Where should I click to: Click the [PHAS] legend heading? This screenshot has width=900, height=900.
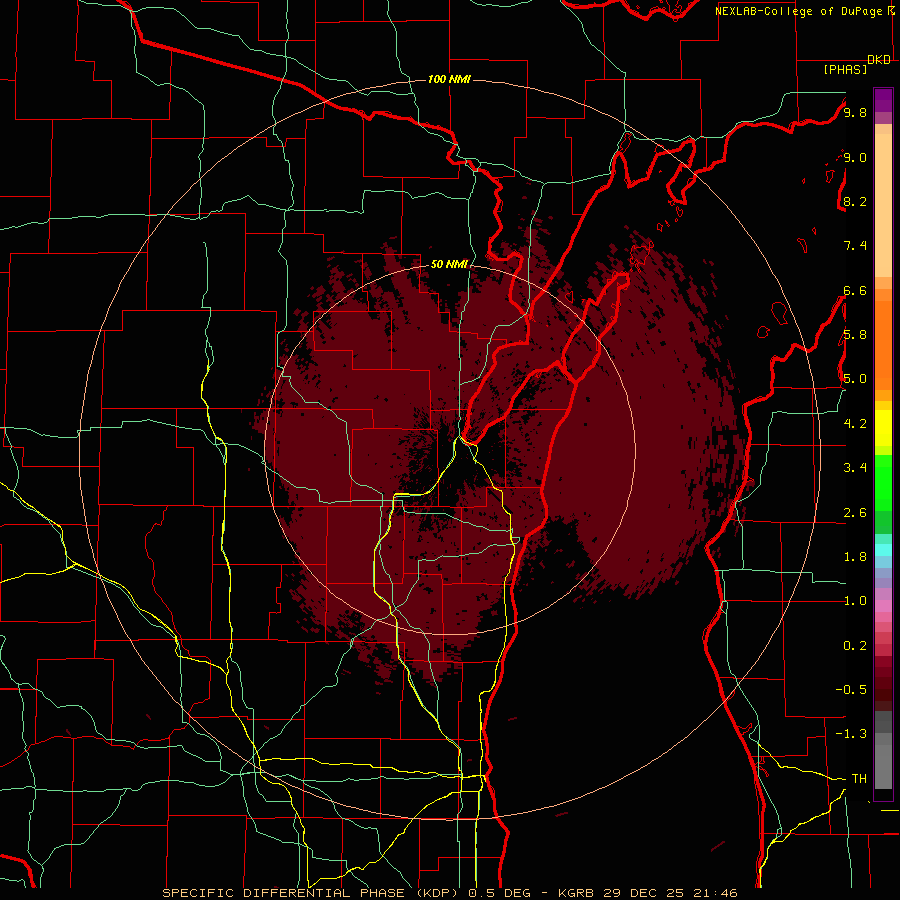click(x=845, y=70)
